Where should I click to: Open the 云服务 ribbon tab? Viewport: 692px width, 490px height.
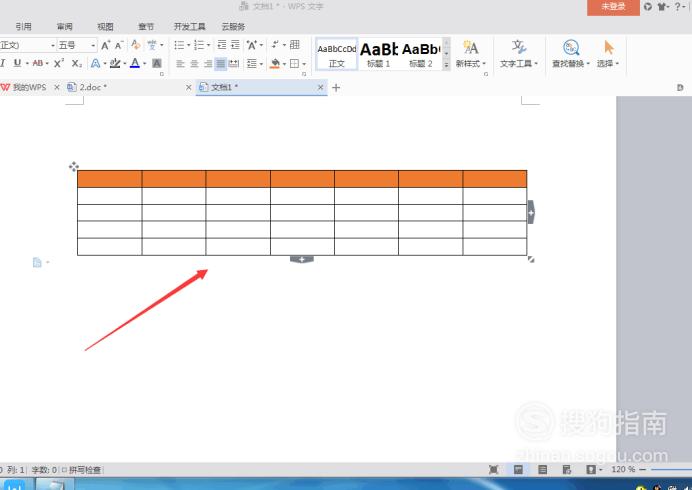[233, 26]
